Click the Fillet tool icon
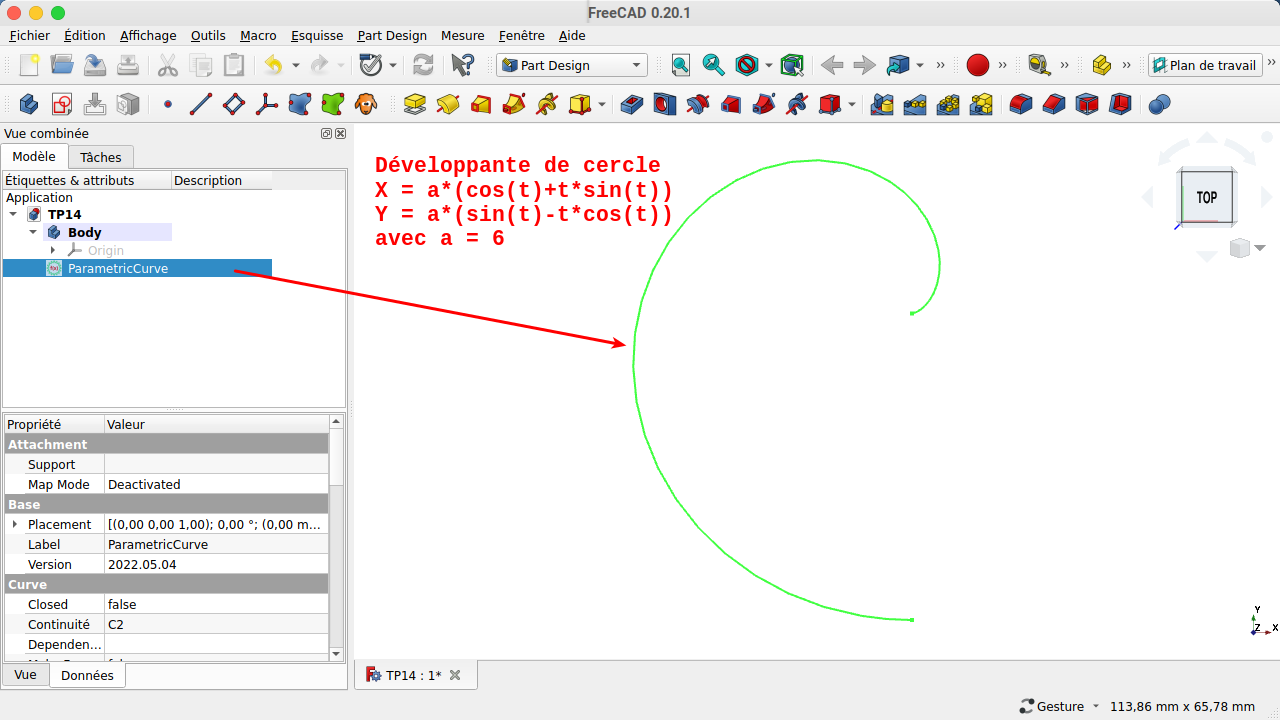Viewport: 1280px width, 720px height. (1020, 104)
